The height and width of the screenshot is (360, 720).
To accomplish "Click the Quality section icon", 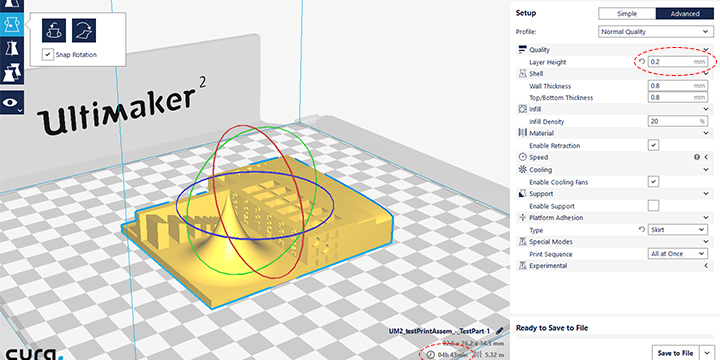I will [522, 50].
